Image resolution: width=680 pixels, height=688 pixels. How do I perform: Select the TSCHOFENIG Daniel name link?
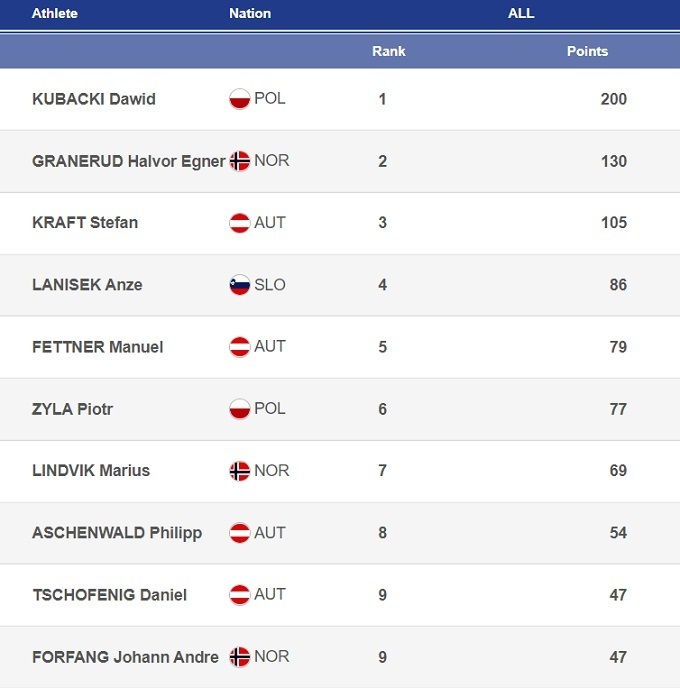pos(109,595)
